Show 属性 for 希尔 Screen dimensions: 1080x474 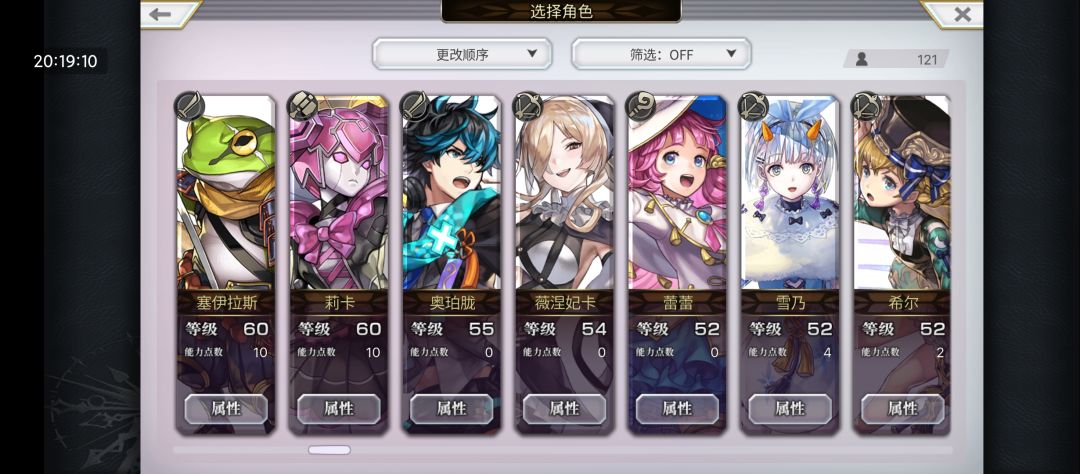pos(903,409)
